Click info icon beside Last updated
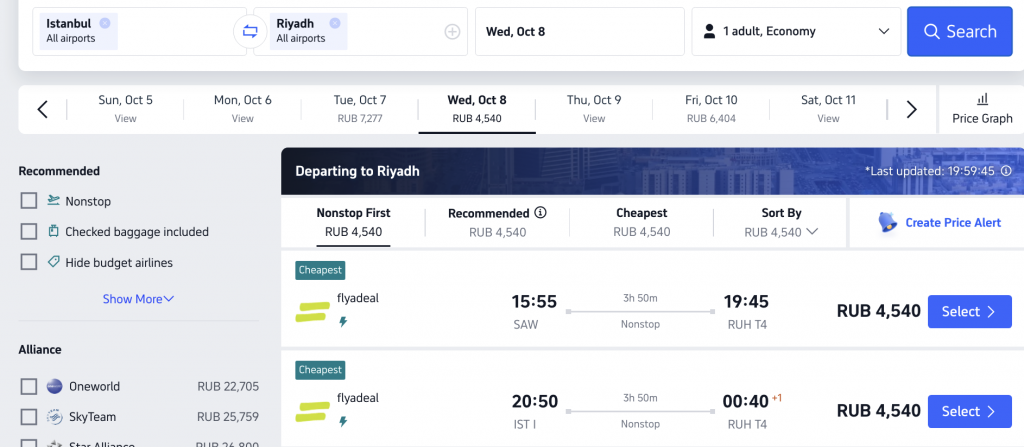1024x447 pixels. pyautogui.click(x=1006, y=171)
